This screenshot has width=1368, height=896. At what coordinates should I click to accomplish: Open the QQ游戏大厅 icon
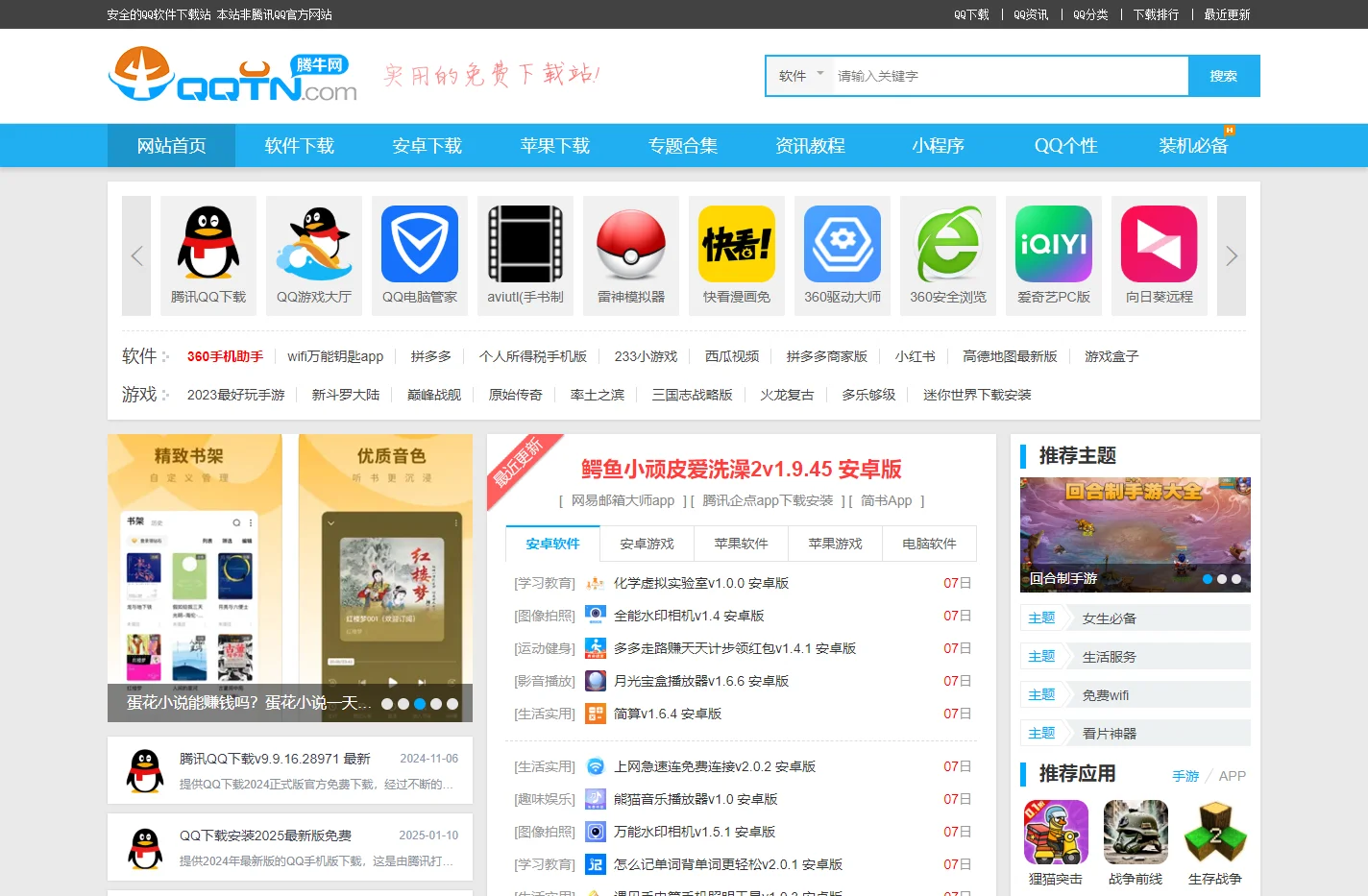click(314, 244)
